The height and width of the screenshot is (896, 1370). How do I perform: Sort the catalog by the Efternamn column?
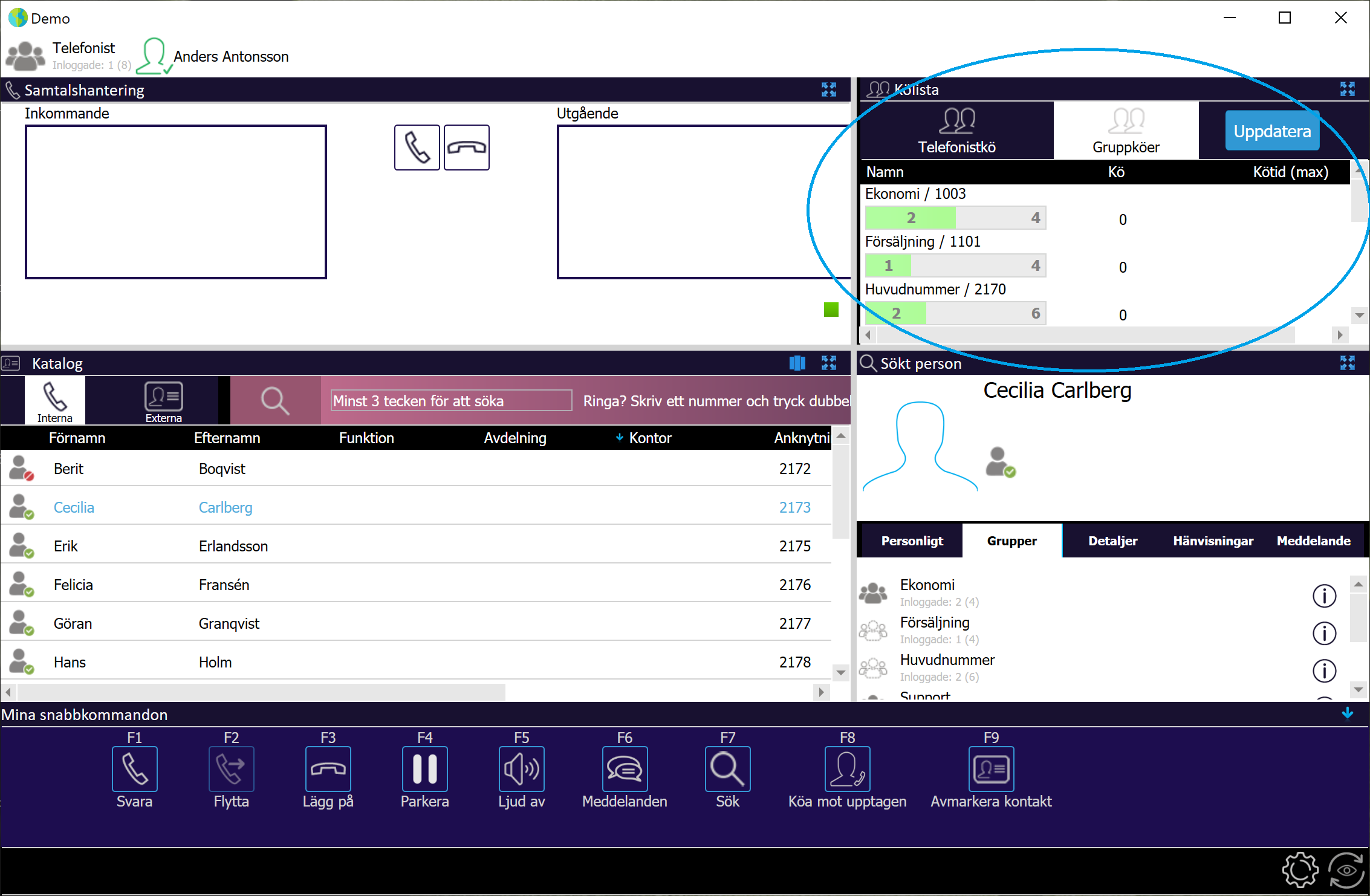pyautogui.click(x=227, y=438)
